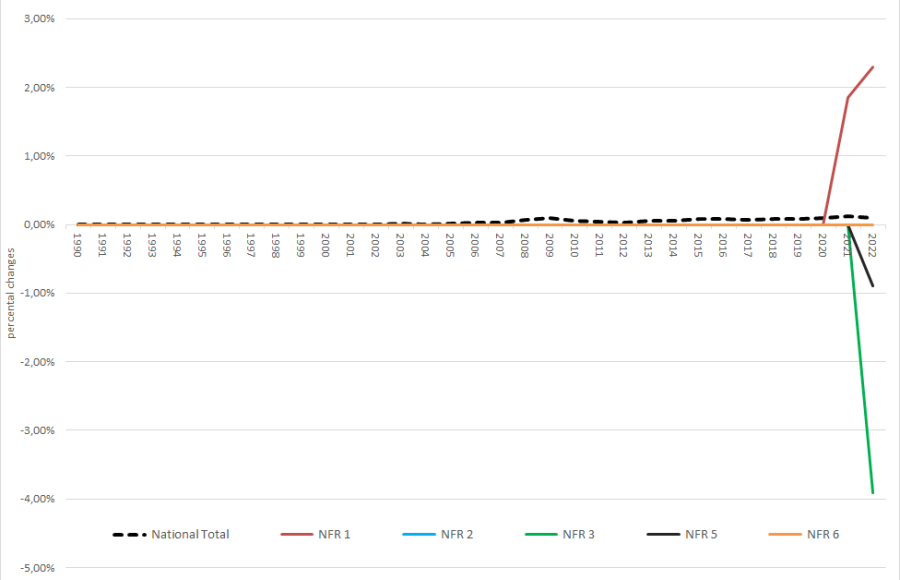The image size is (900, 580).
Task: Click the 3,00% y-axis label
Action: (36, 19)
